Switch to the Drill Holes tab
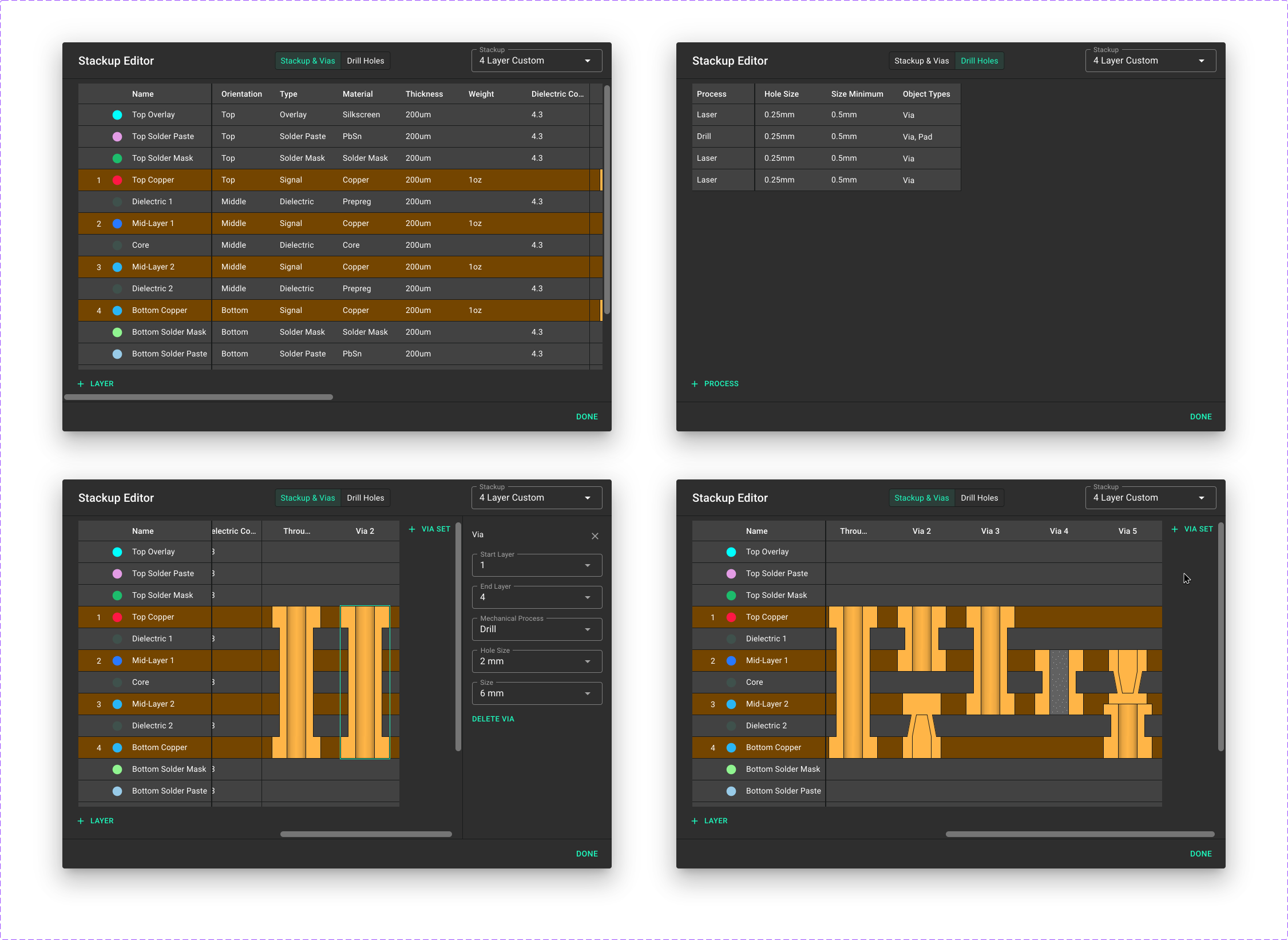This screenshot has height=940, width=1288. point(365,60)
